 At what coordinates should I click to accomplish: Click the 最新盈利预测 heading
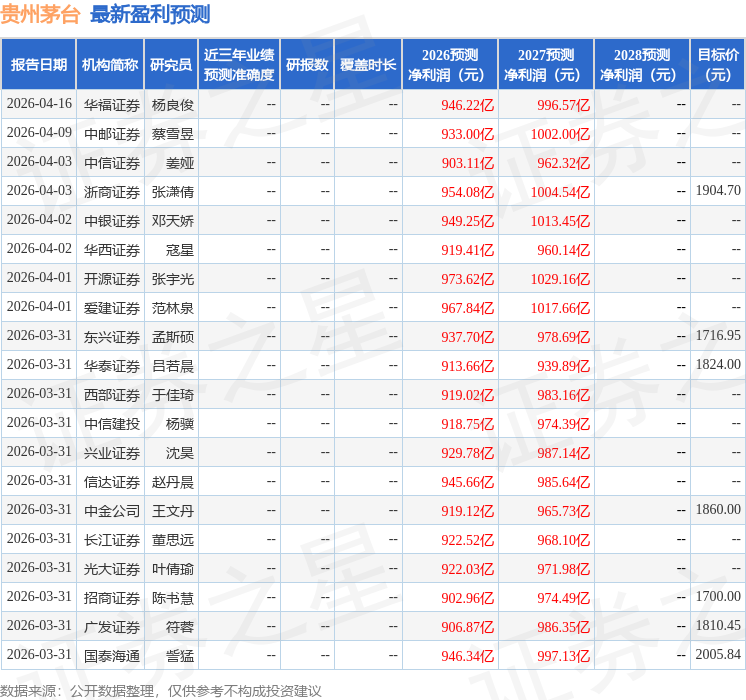point(150,14)
